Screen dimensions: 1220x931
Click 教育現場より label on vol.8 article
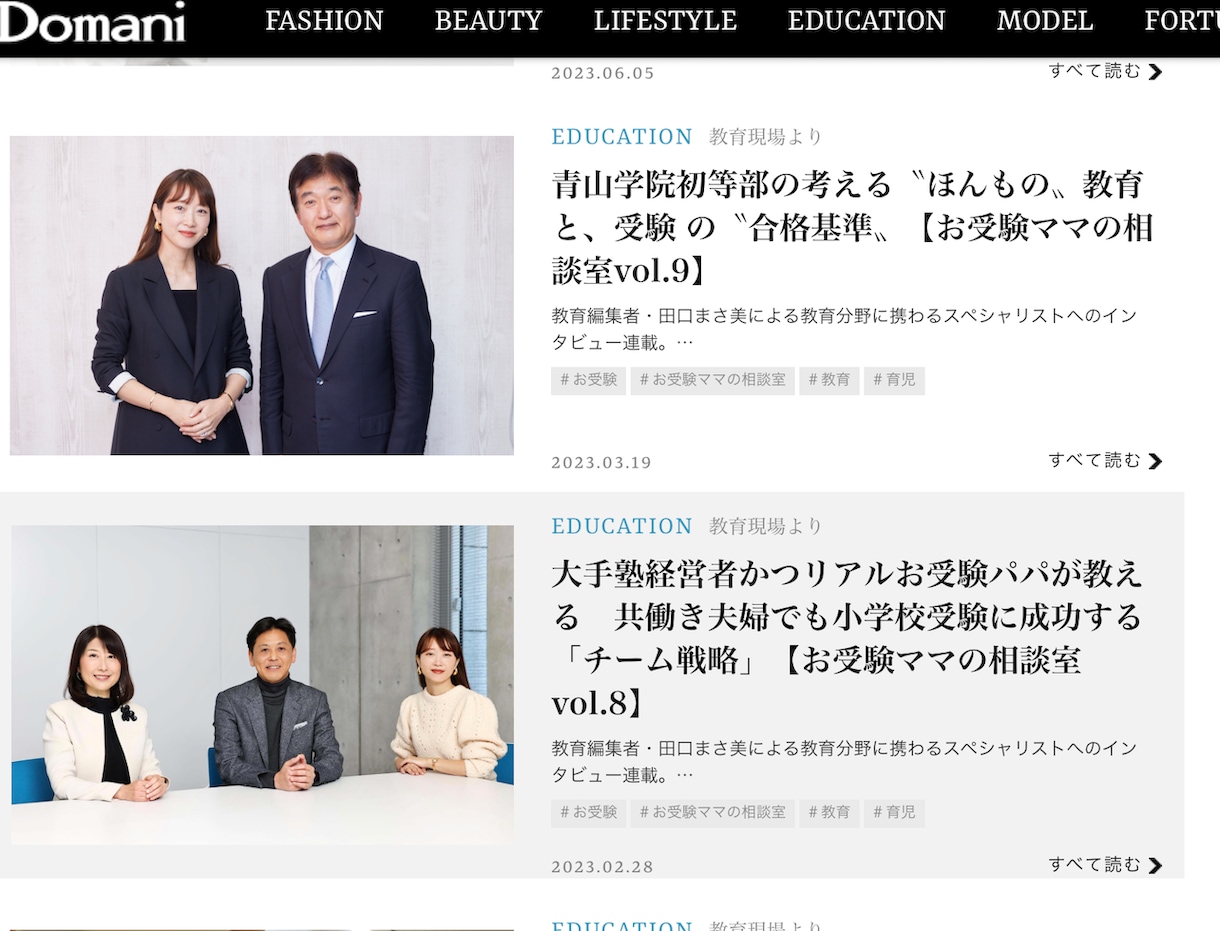[766, 526]
